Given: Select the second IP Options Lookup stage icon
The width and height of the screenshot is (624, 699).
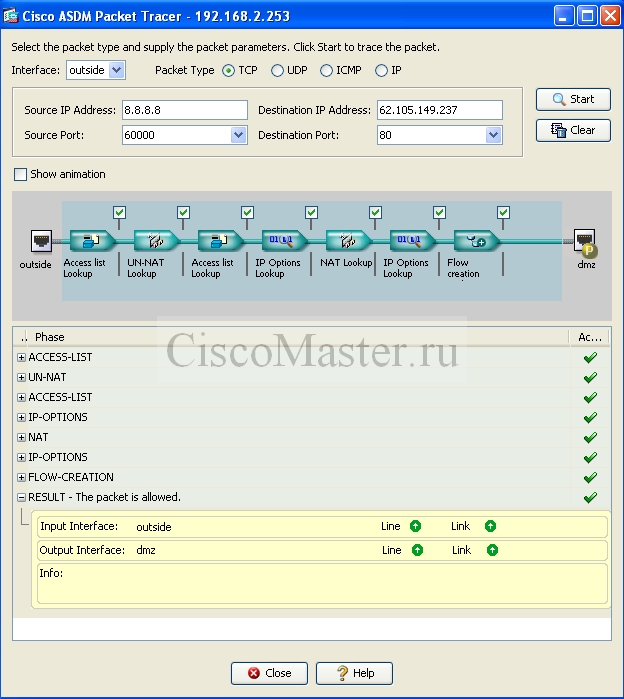Looking at the screenshot, I should [x=412, y=241].
